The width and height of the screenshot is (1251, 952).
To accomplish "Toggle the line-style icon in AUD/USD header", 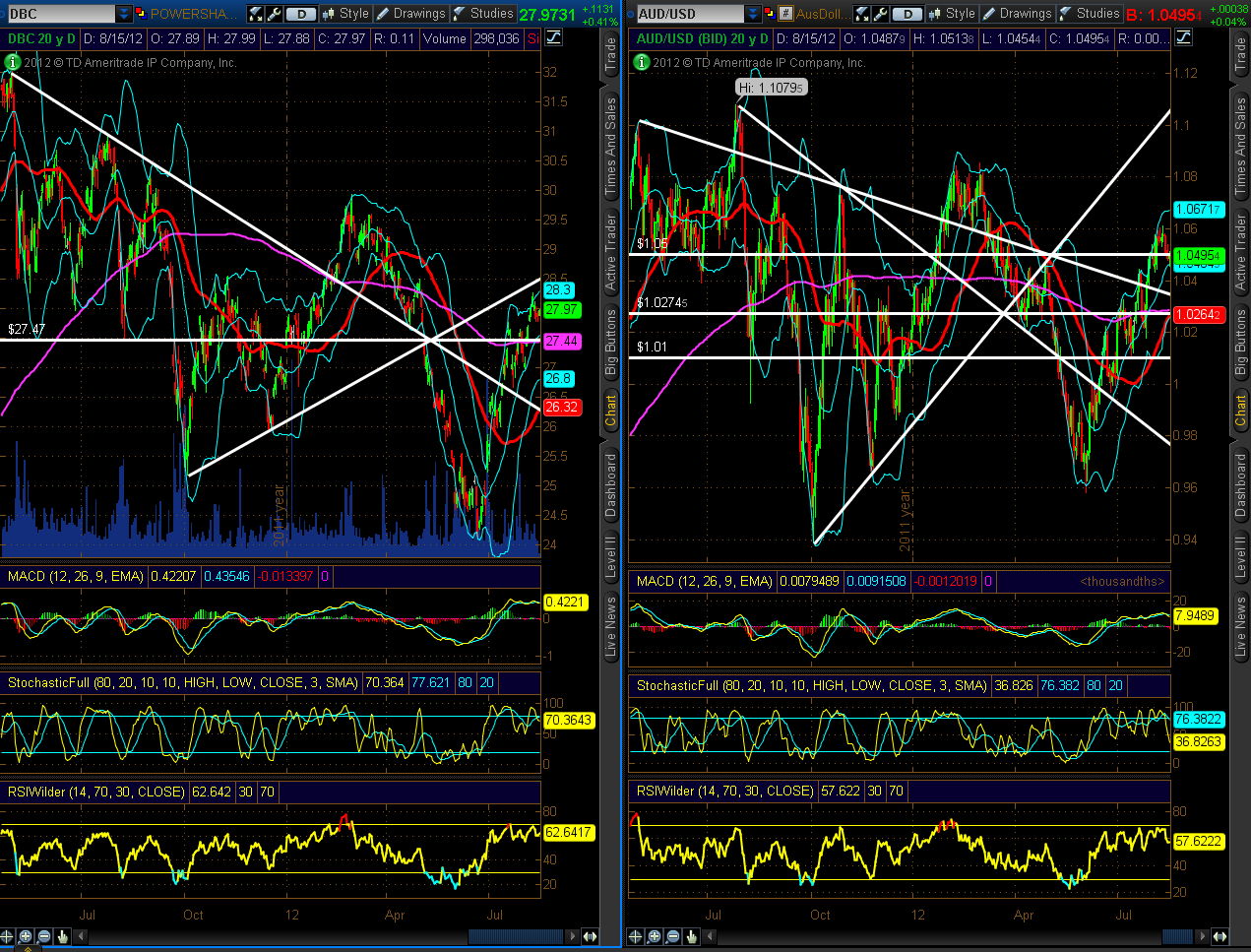I will [x=1184, y=37].
